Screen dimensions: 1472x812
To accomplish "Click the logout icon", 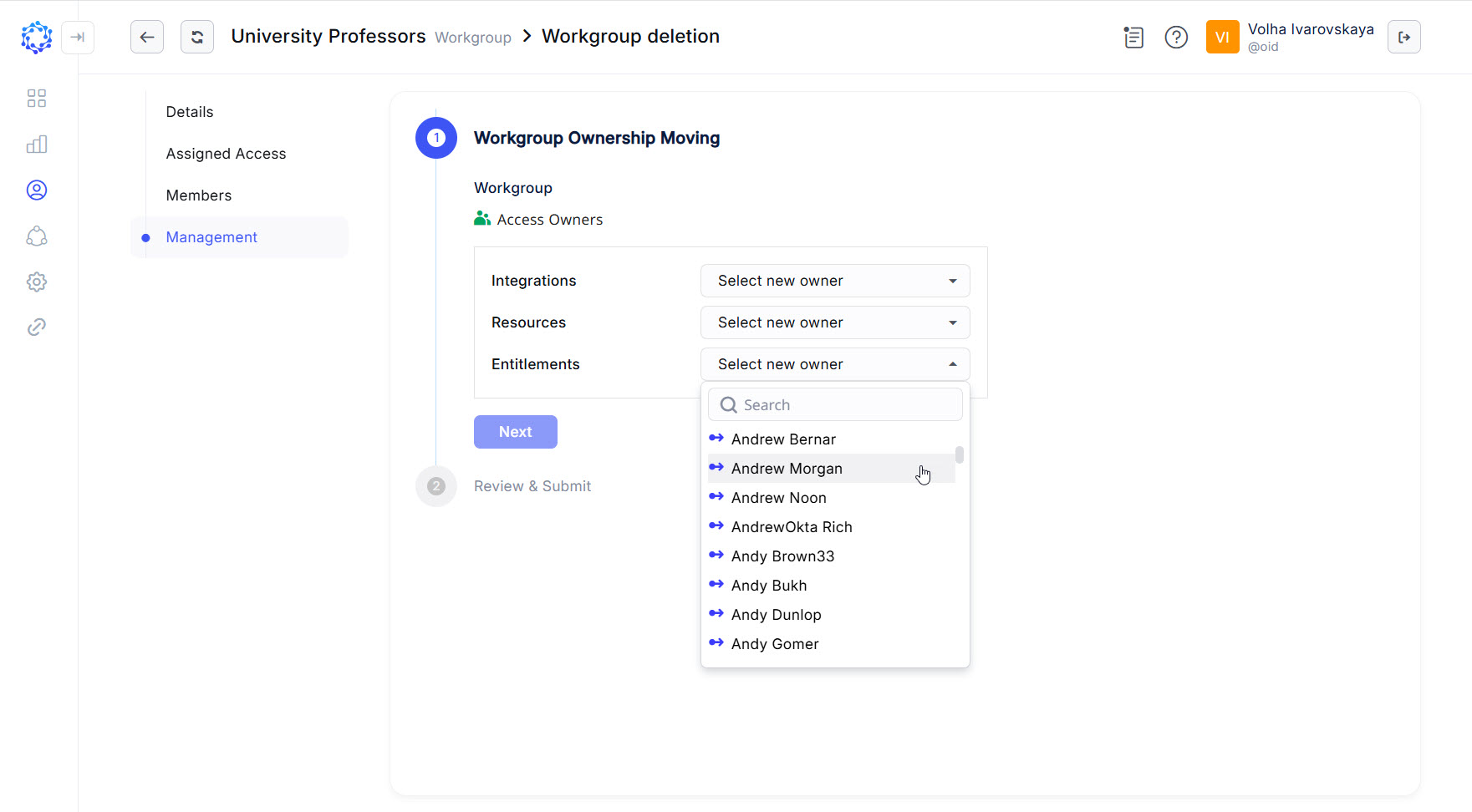I will pos(1403,37).
